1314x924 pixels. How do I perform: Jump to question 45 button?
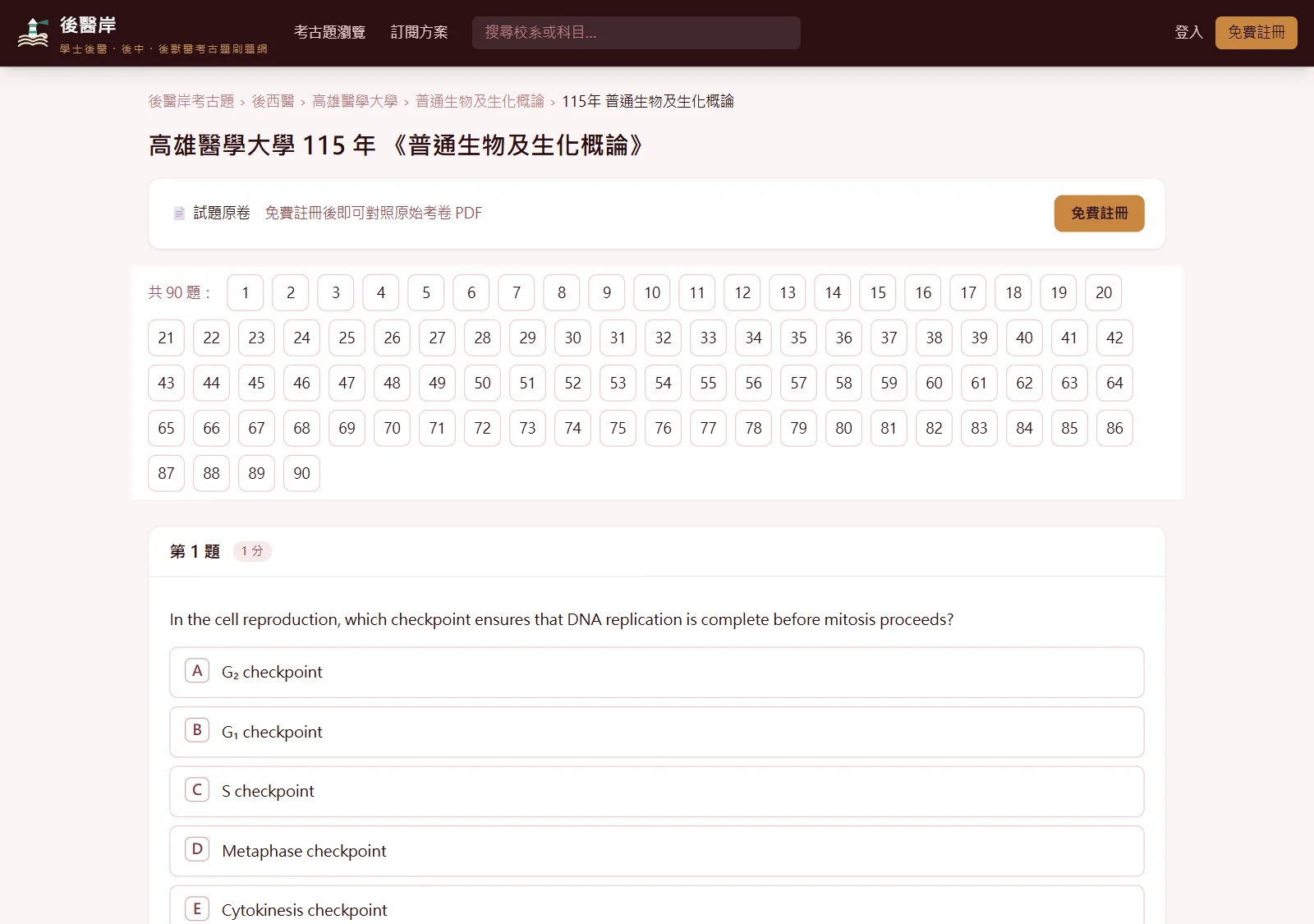[257, 383]
